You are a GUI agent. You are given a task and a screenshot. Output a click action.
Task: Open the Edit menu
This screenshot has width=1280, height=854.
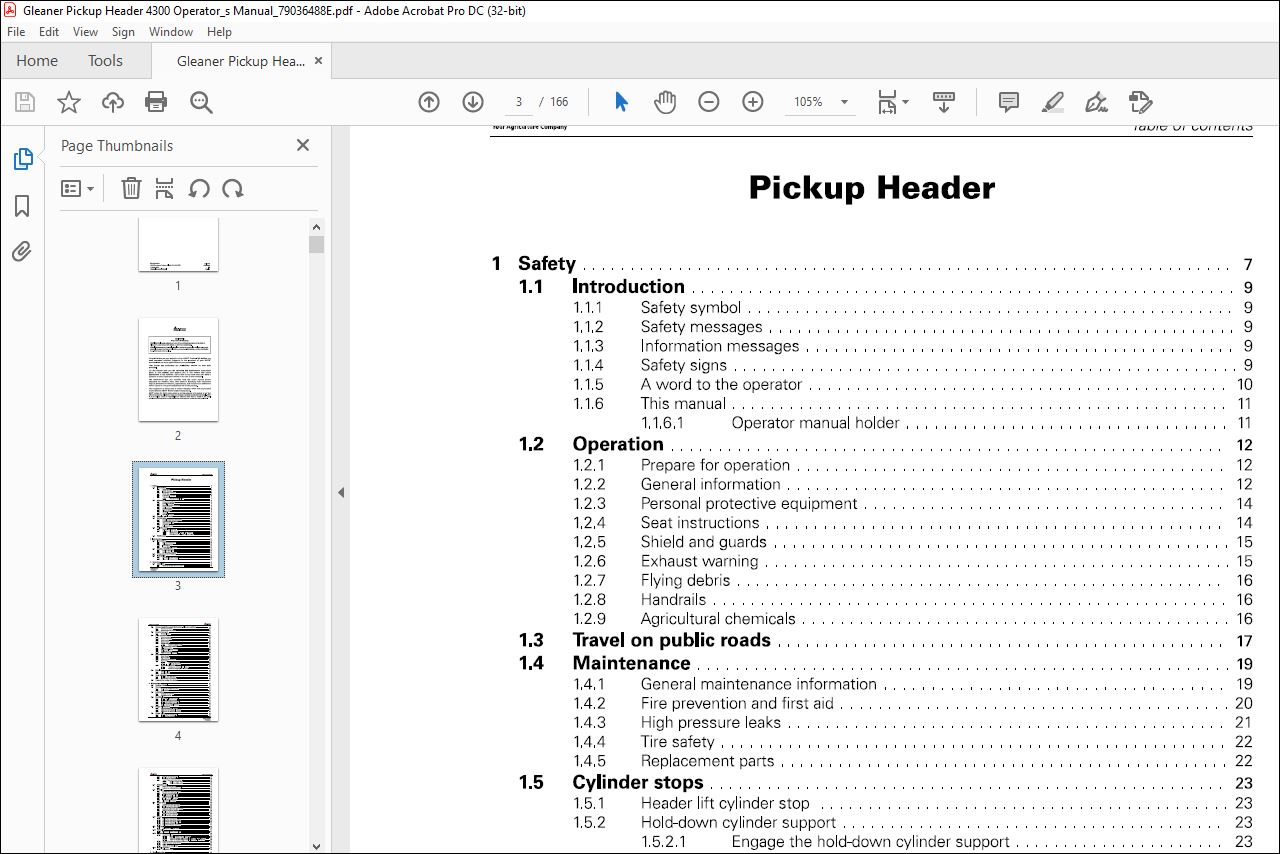[48, 32]
